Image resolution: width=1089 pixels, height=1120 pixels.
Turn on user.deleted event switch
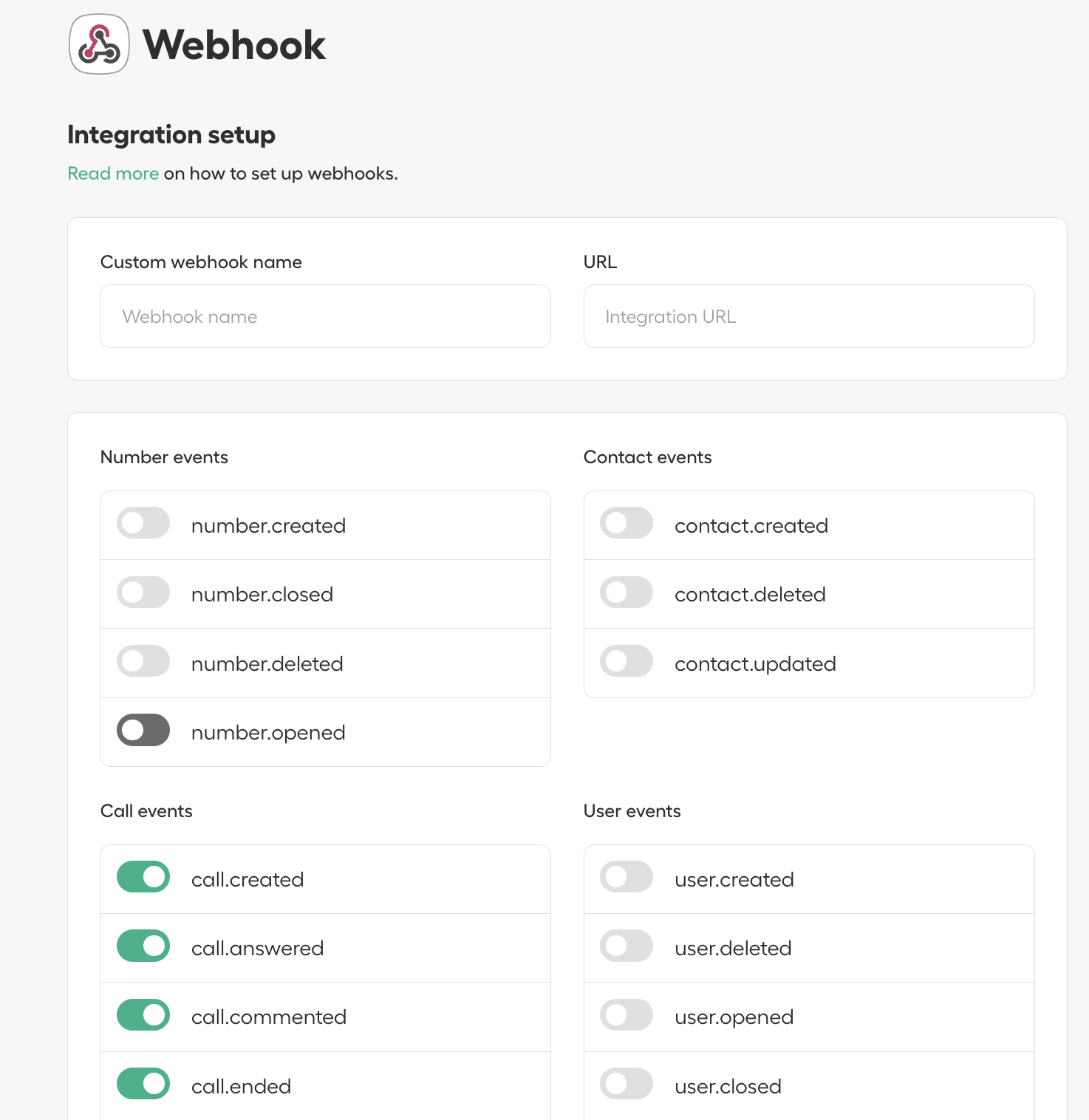pos(627,946)
